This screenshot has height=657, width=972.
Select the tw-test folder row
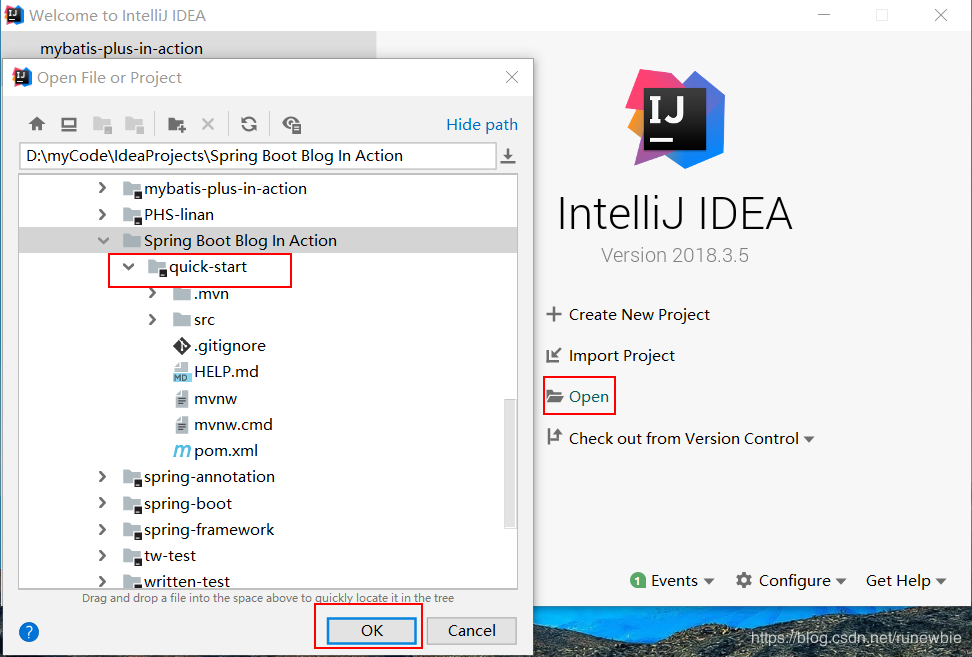coord(268,555)
